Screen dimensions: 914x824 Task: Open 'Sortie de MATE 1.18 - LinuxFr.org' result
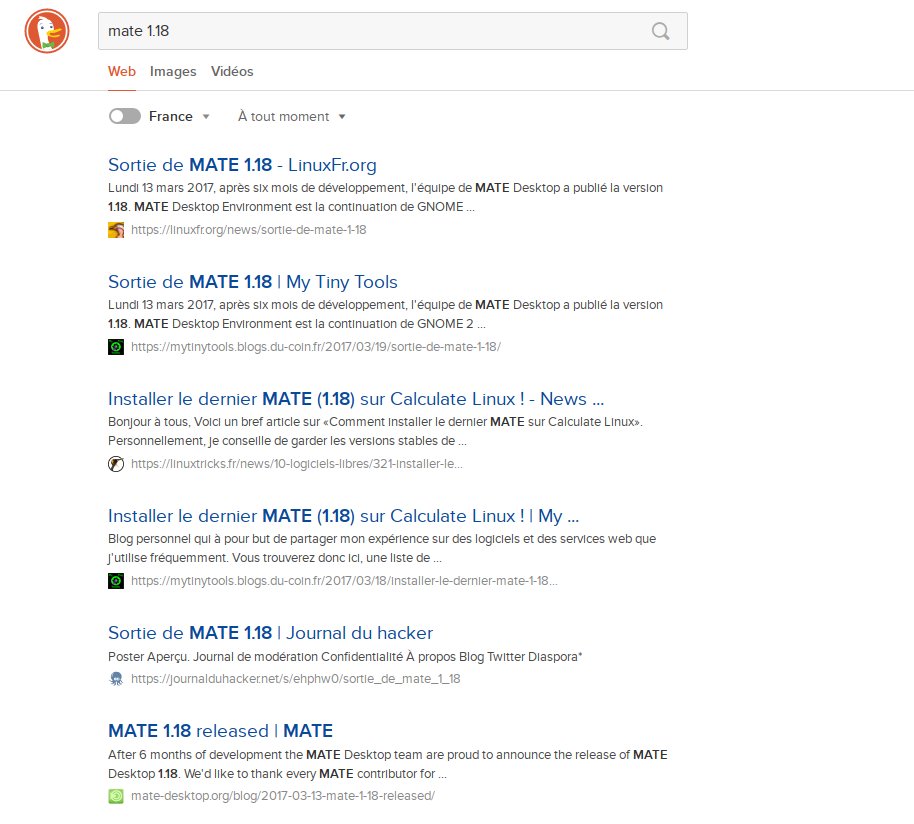[x=242, y=165]
